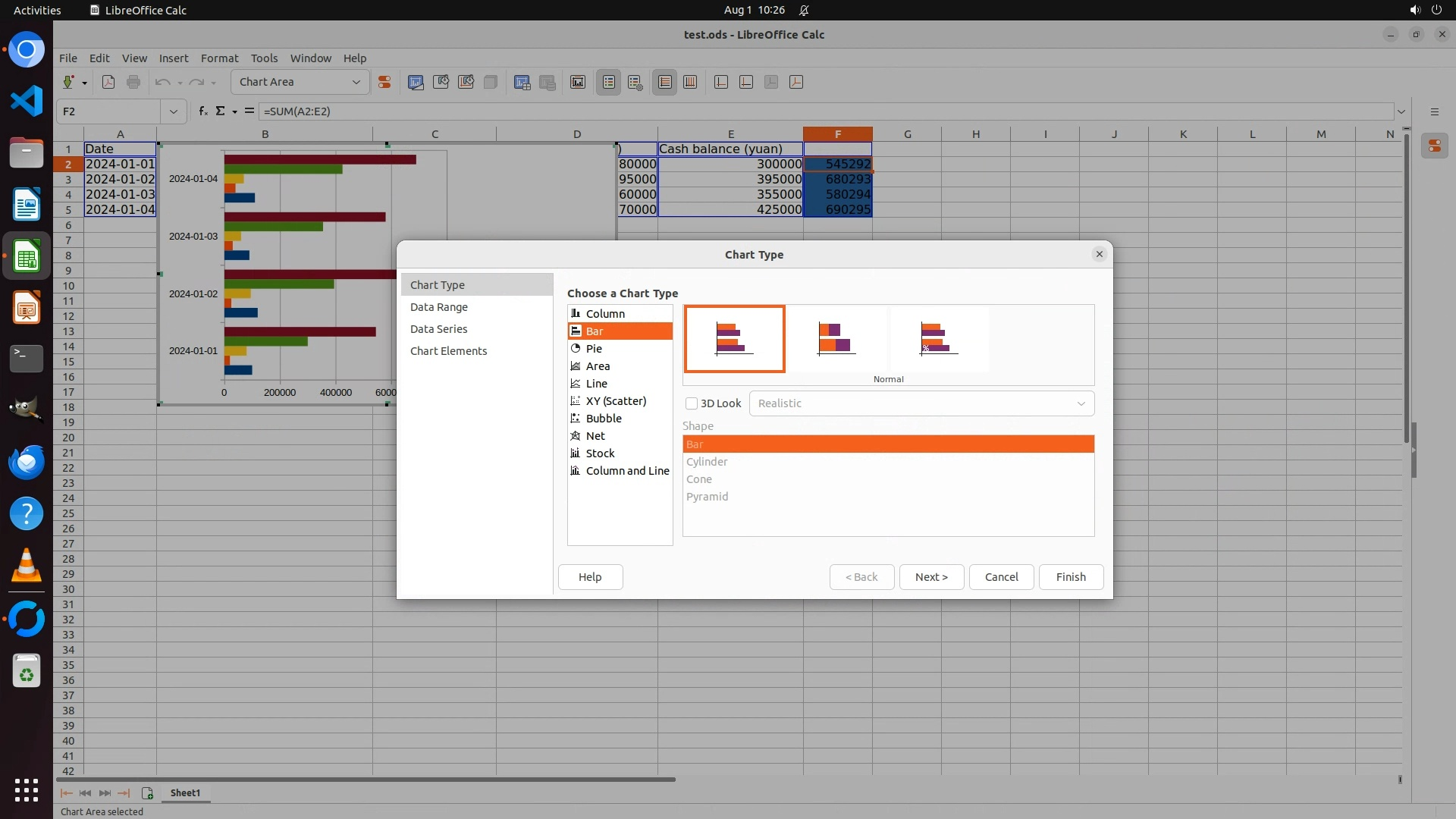Open Thunderbird from the dock
The image size is (1456, 819).
coord(27,462)
